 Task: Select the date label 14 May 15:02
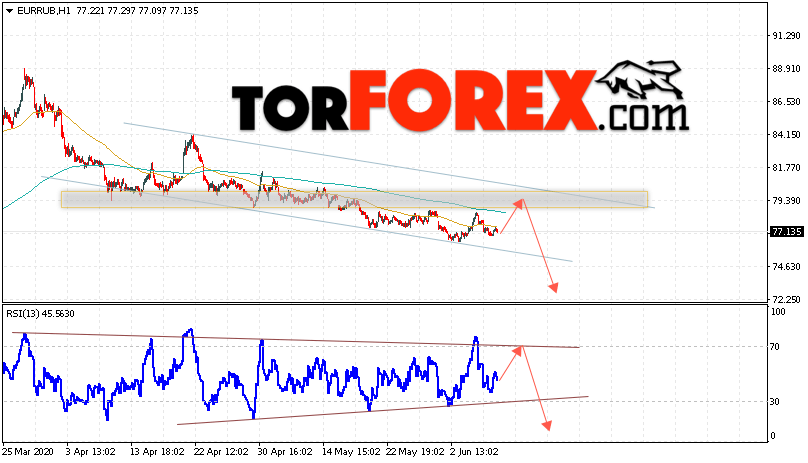tap(351, 452)
